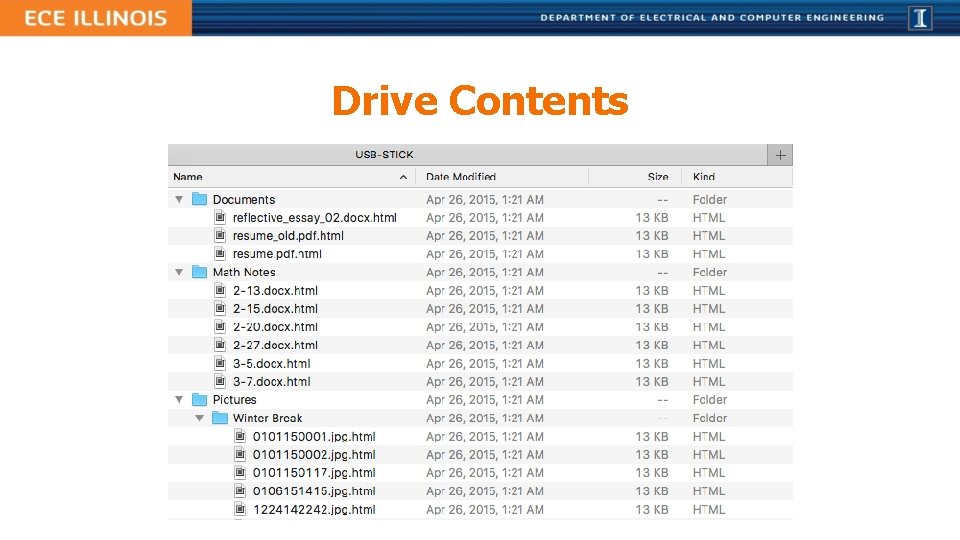
Task: Click the Pictures folder icon
Action: 199,400
